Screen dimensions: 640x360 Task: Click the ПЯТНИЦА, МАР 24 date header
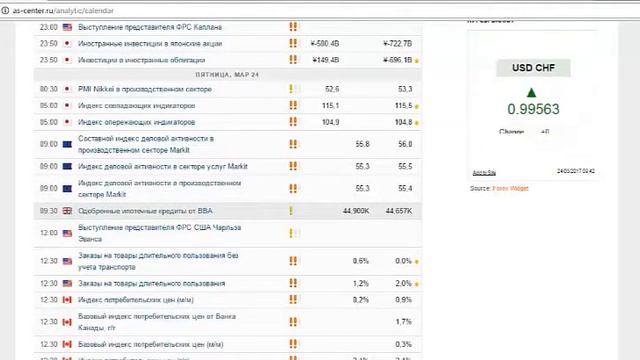pos(227,75)
